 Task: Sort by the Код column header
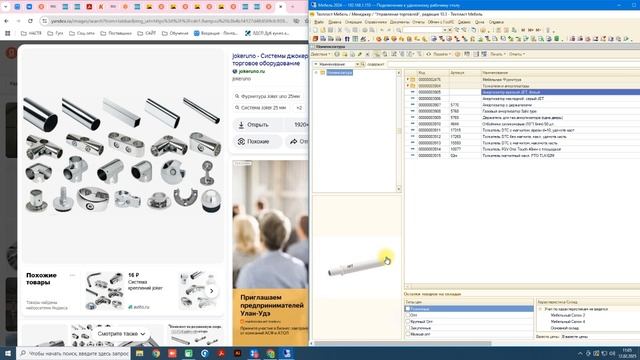coord(433,73)
